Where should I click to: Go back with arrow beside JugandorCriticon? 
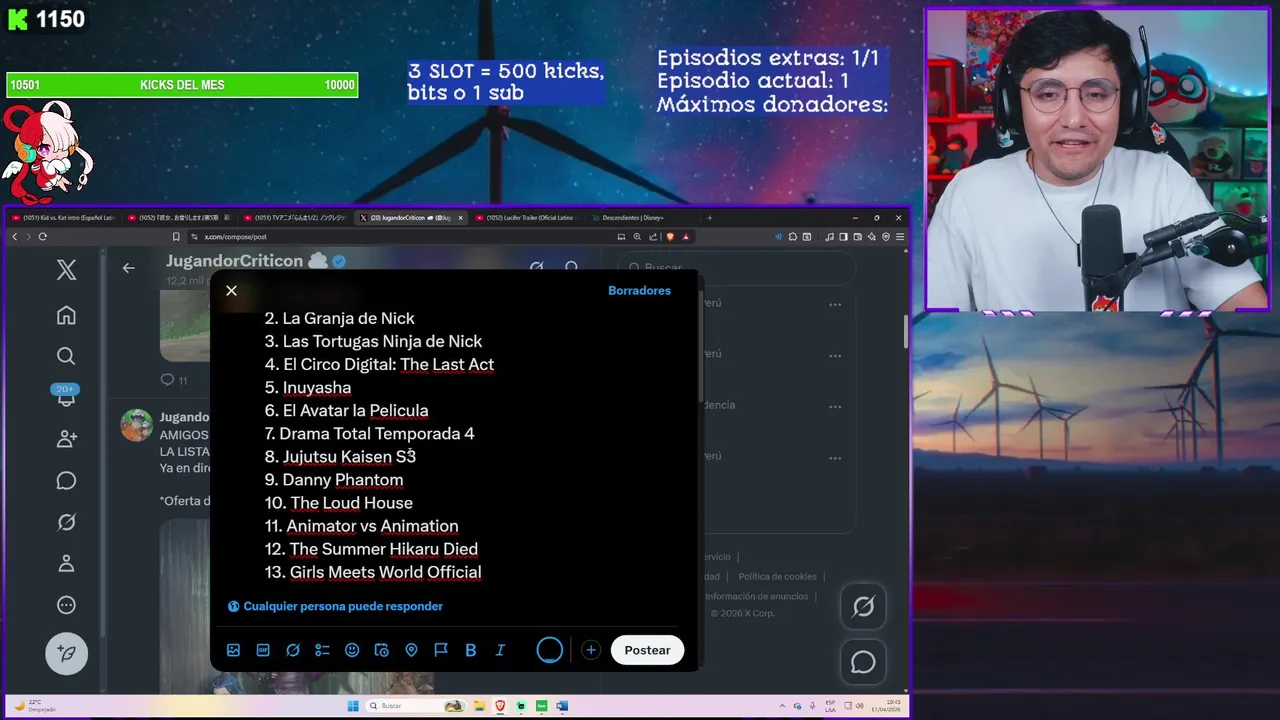128,268
